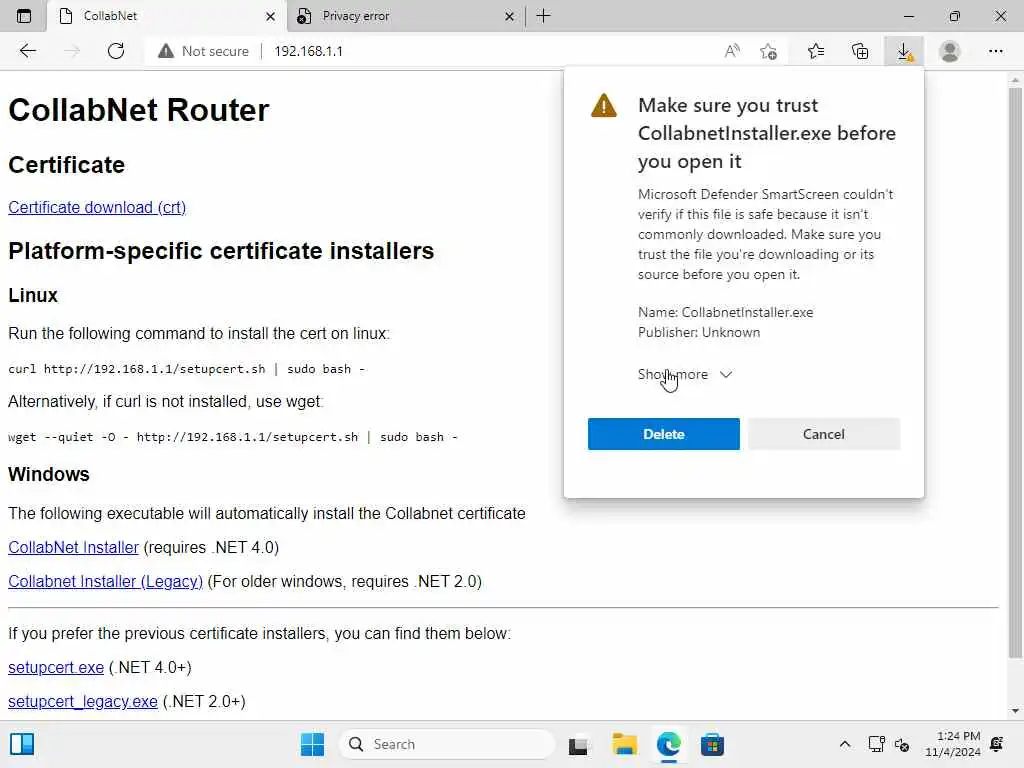
Task: Click the taskbar Search box
Action: 447,744
